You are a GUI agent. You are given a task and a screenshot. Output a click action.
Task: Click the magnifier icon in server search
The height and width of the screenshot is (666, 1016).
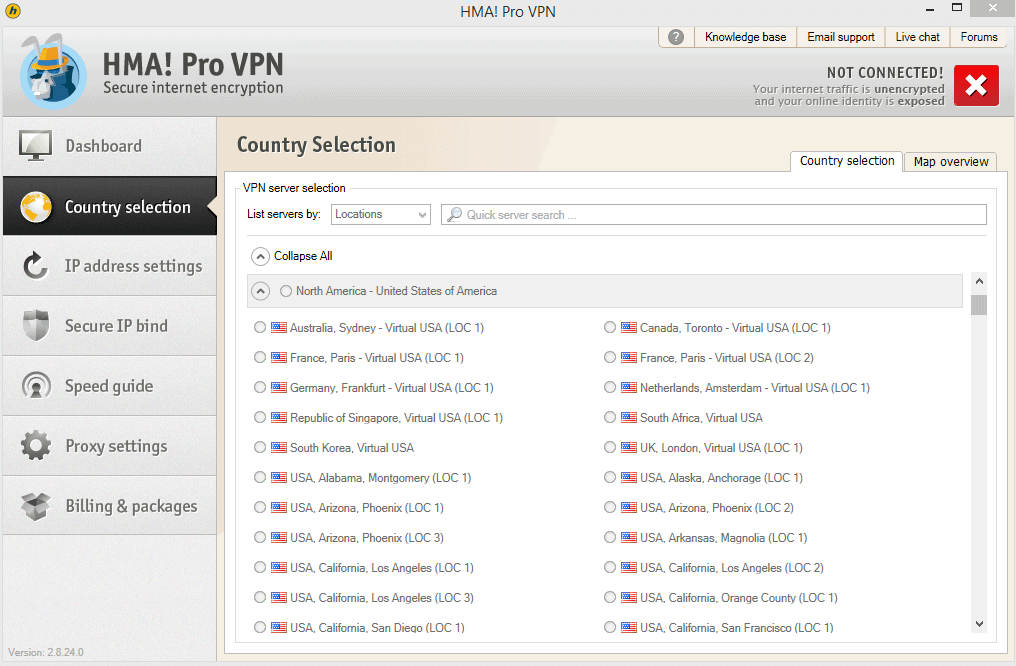[x=455, y=214]
